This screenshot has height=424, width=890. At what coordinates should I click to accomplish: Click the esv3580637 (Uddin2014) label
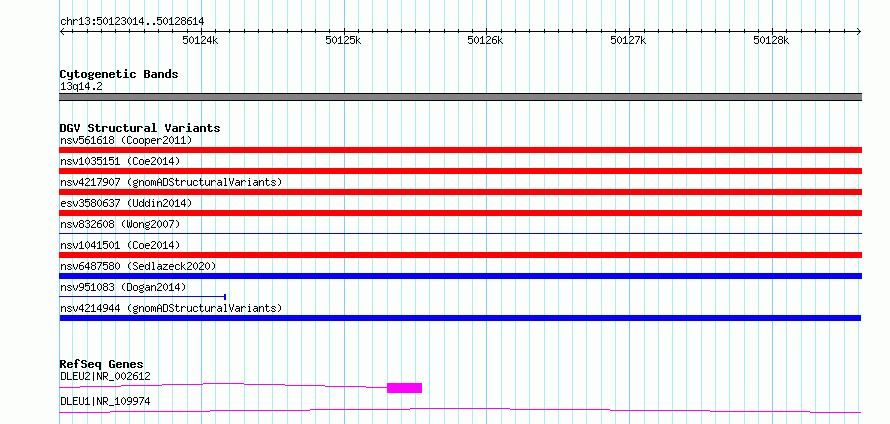[126, 203]
